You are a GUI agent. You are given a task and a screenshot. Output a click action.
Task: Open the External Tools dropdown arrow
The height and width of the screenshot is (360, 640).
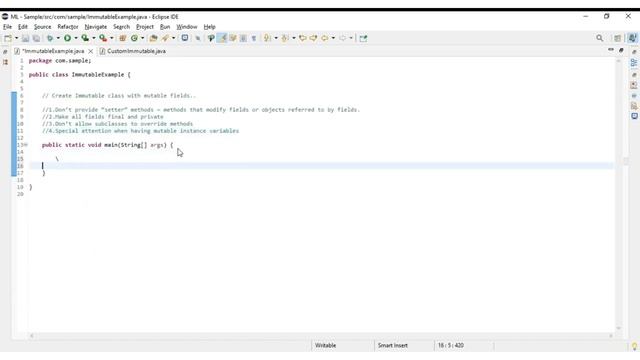[111, 38]
